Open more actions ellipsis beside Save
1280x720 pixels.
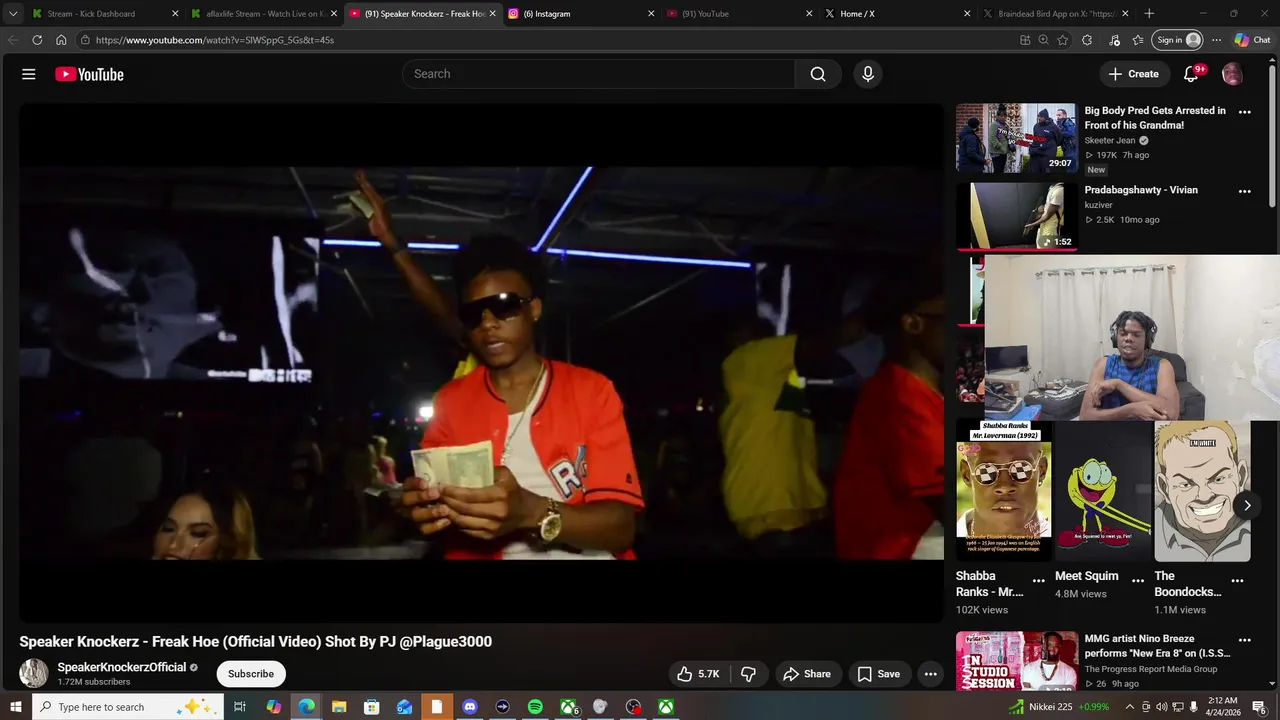click(x=931, y=674)
